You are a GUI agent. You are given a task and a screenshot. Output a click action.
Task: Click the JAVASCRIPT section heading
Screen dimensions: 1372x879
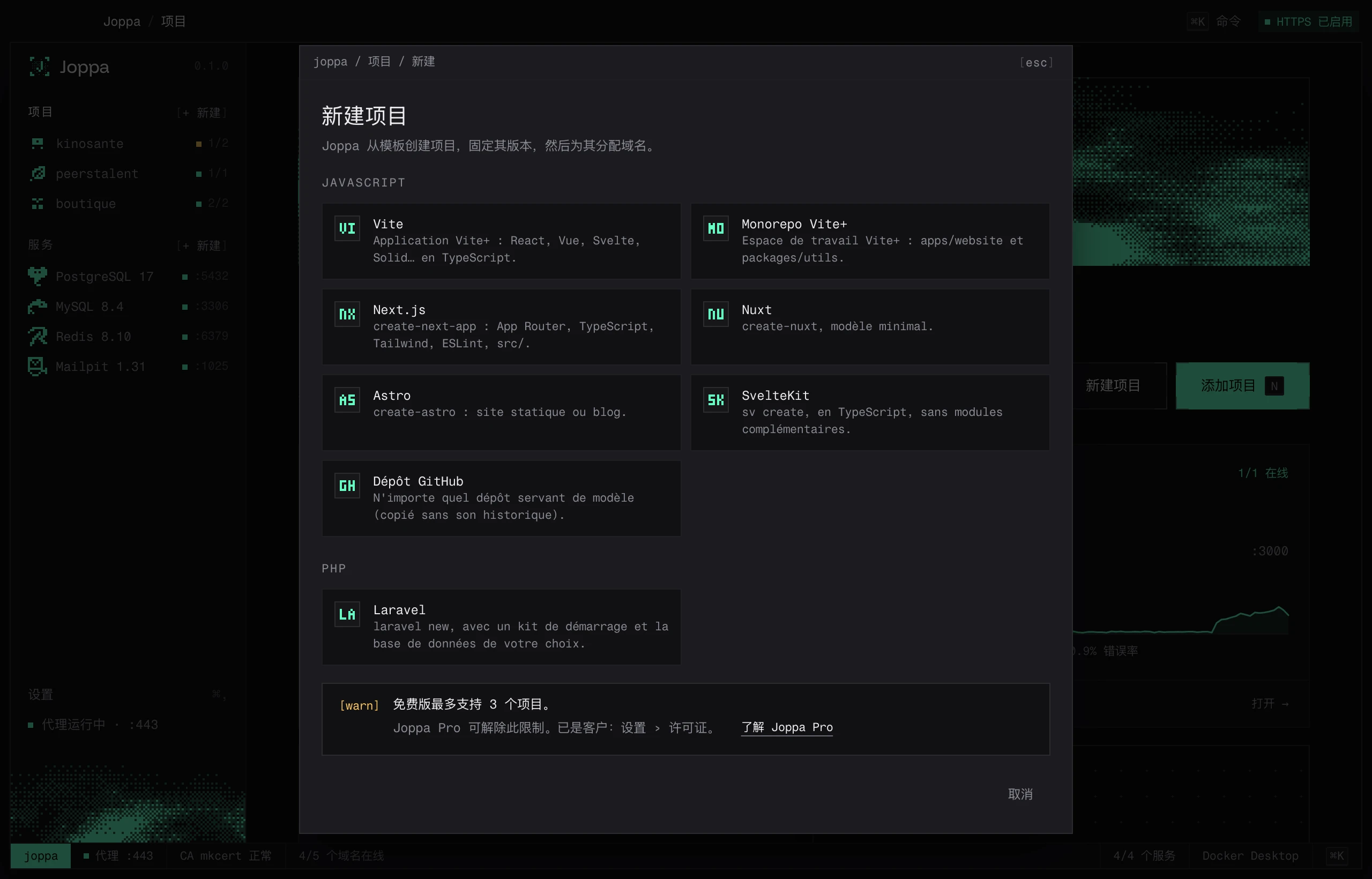(363, 183)
